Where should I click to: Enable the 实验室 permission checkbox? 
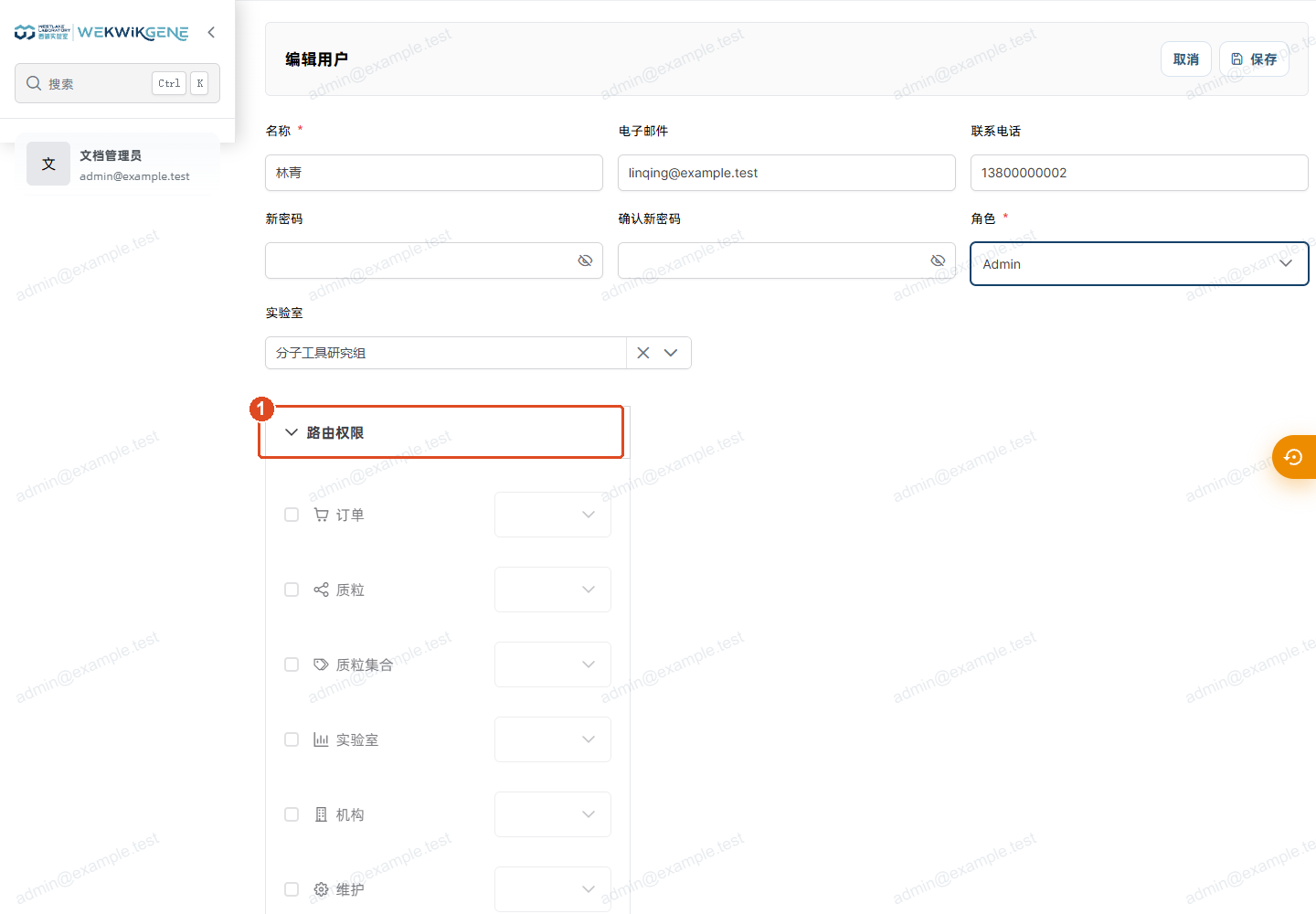click(x=292, y=739)
